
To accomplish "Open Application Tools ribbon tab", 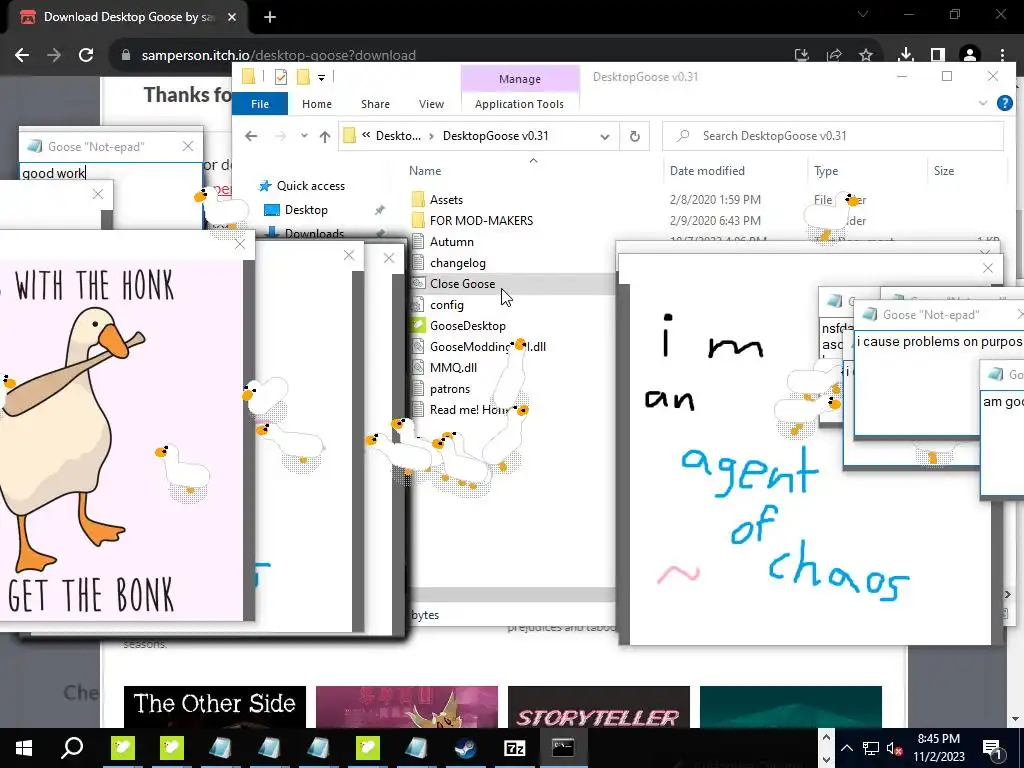I will pyautogui.click(x=519, y=104).
